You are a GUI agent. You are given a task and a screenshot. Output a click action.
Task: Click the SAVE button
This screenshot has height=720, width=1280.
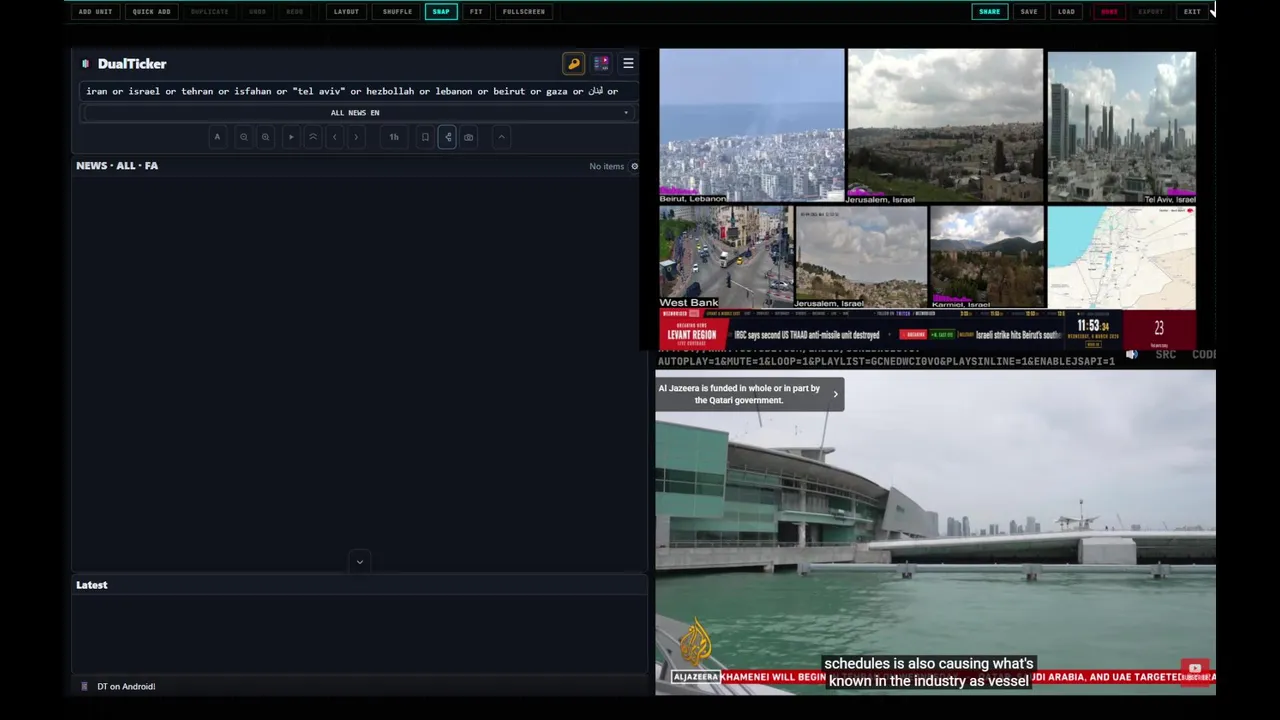(x=1029, y=12)
